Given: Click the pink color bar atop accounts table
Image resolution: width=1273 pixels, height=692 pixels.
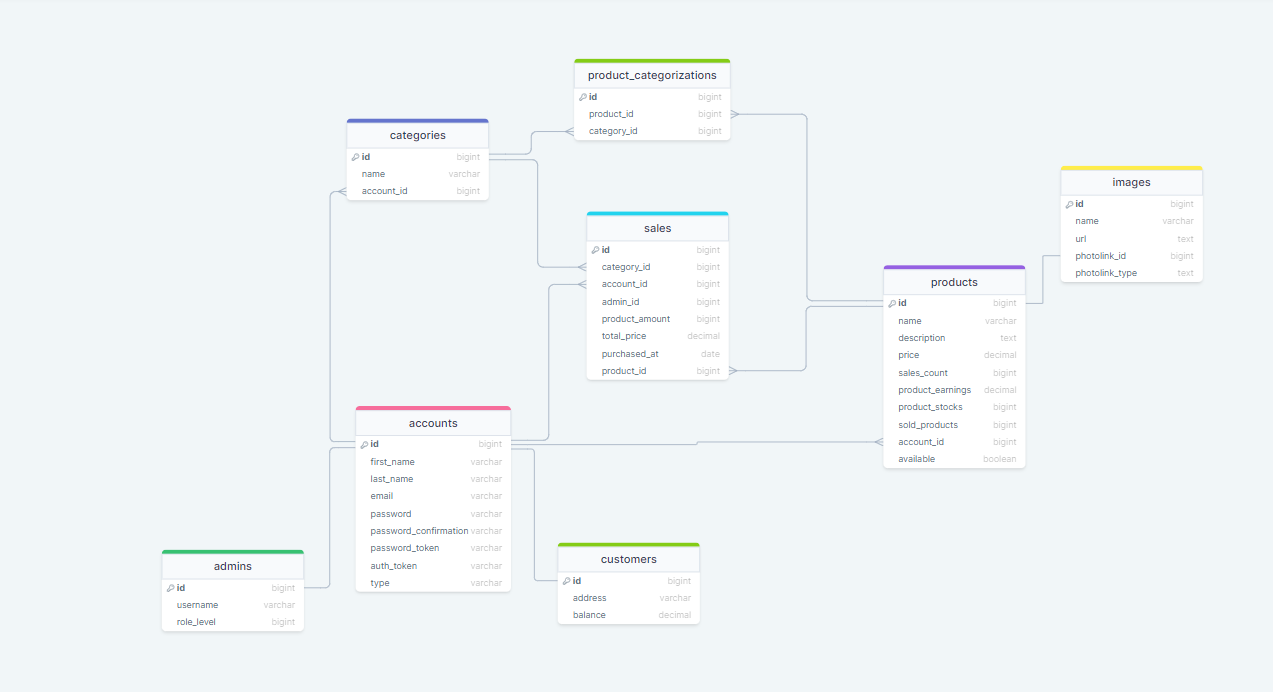Looking at the screenshot, I should [432, 409].
